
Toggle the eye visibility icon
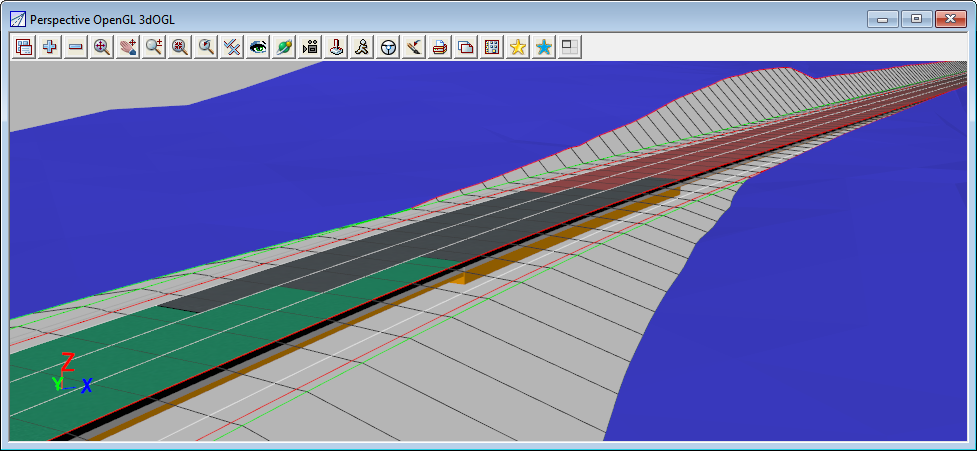[x=258, y=47]
